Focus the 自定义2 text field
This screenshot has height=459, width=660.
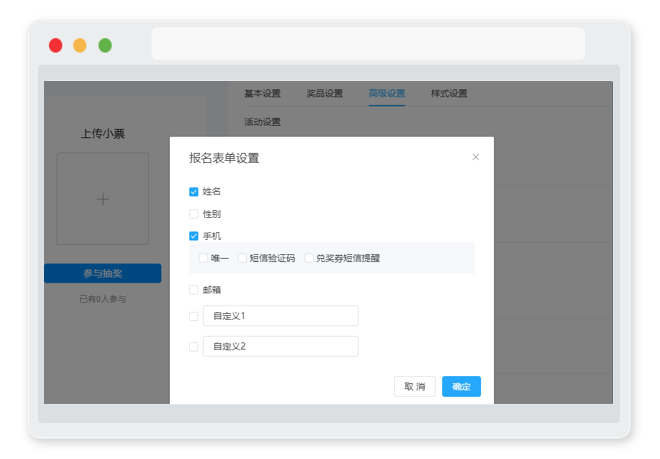281,347
